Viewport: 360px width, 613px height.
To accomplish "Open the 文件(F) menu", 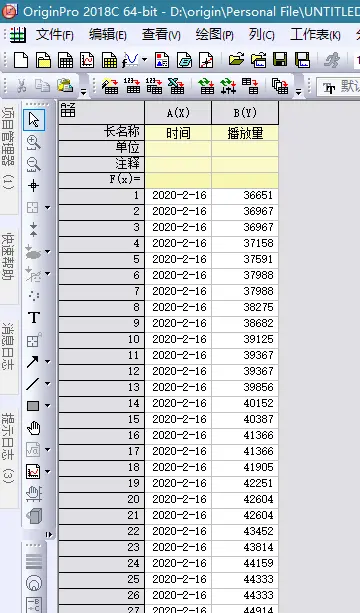I will click(55, 35).
